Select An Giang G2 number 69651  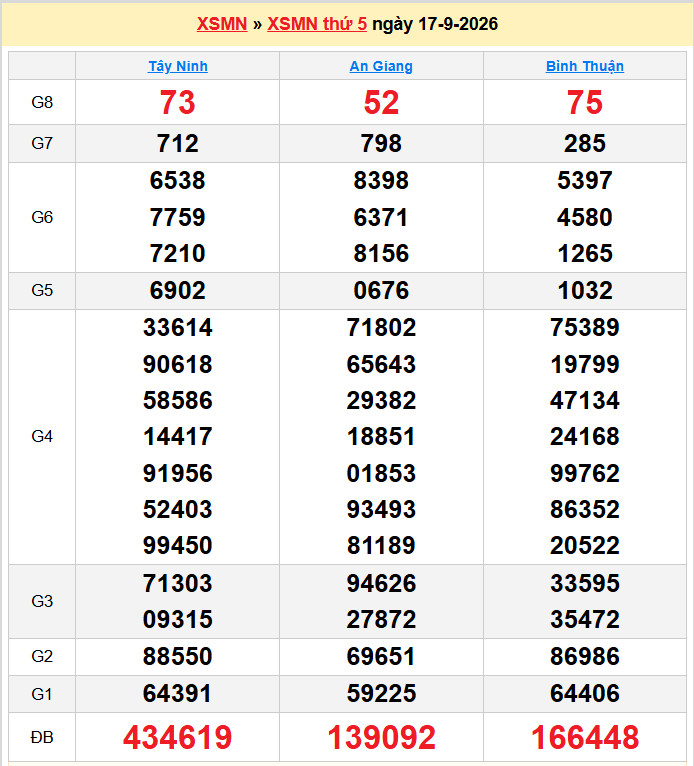tap(381, 657)
